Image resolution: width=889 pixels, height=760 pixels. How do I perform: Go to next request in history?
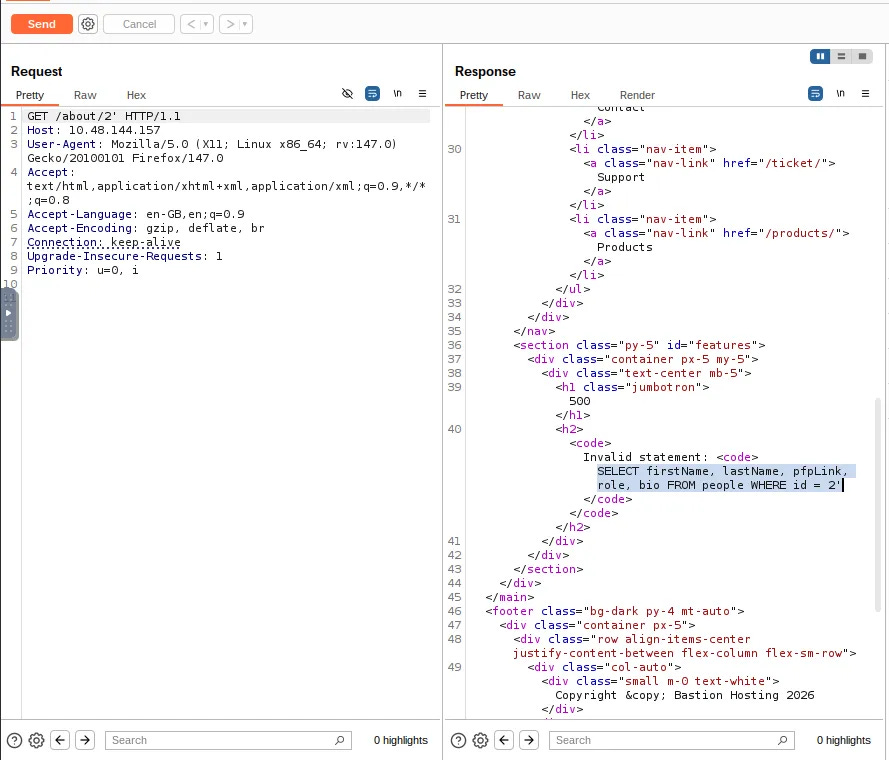coord(230,24)
